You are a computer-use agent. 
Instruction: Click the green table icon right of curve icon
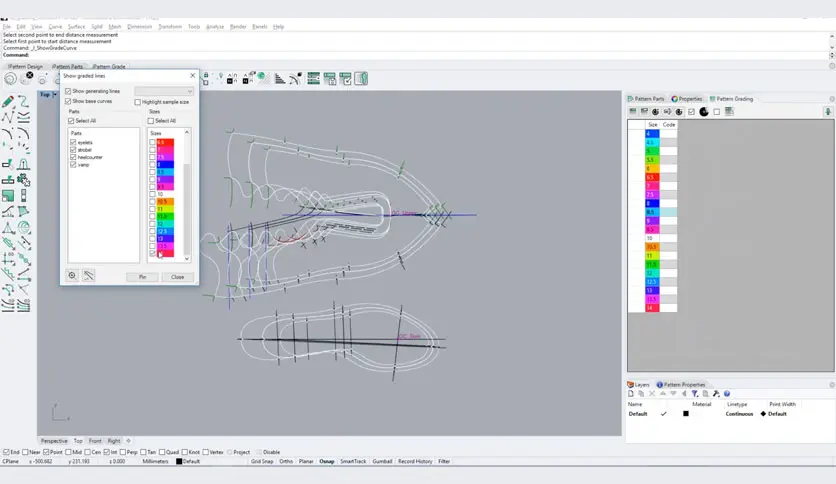[314, 78]
